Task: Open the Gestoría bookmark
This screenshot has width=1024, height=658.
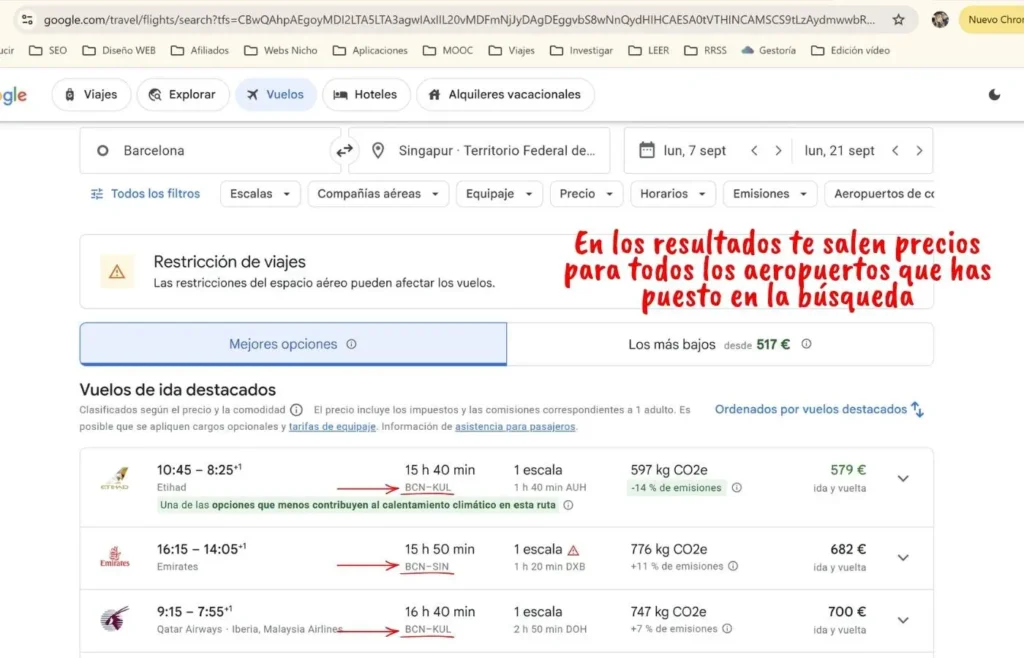Action: pos(769,50)
